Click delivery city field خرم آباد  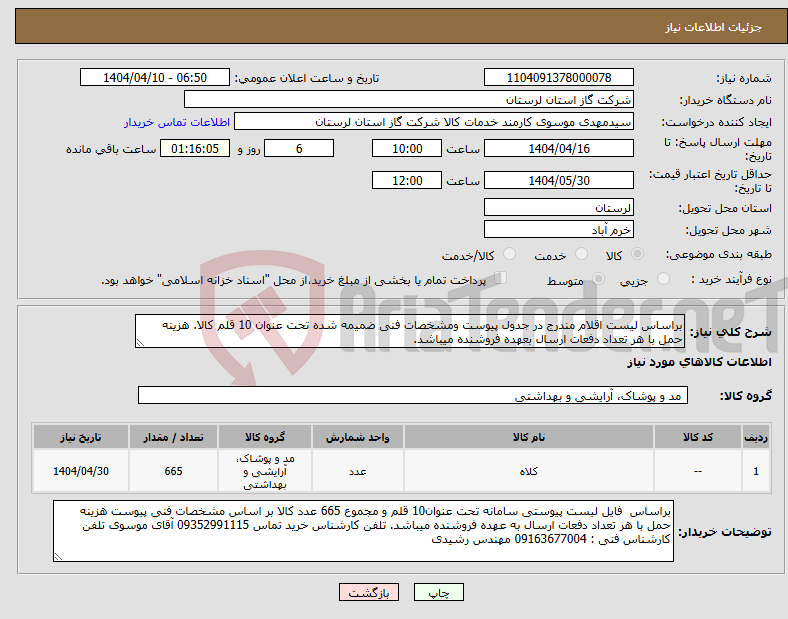[558, 229]
